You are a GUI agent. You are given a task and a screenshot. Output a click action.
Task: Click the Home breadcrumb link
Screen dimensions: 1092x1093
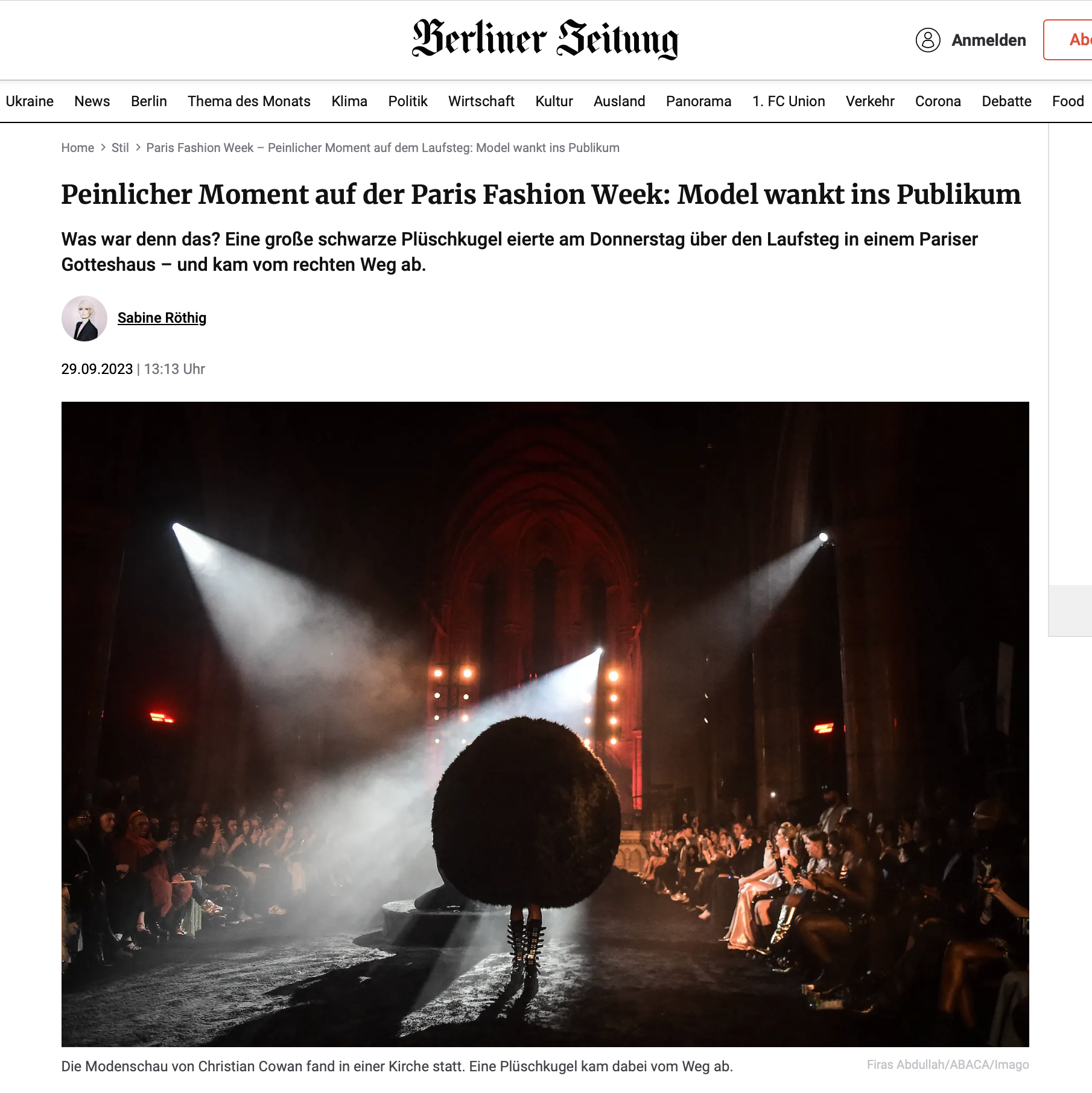tap(77, 148)
